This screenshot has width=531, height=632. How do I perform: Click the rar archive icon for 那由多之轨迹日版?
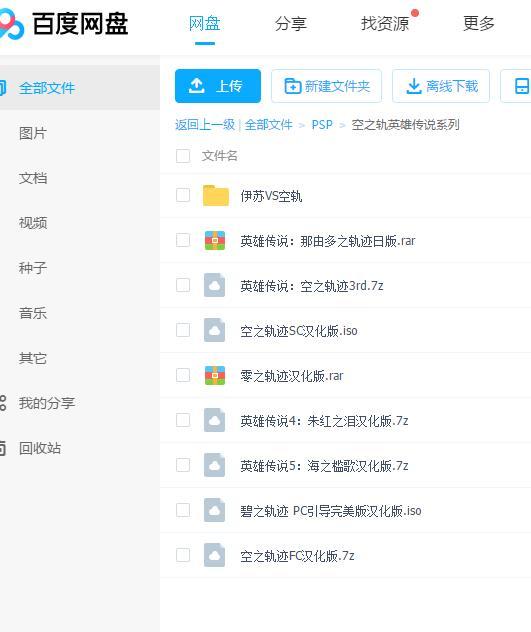coord(215,241)
